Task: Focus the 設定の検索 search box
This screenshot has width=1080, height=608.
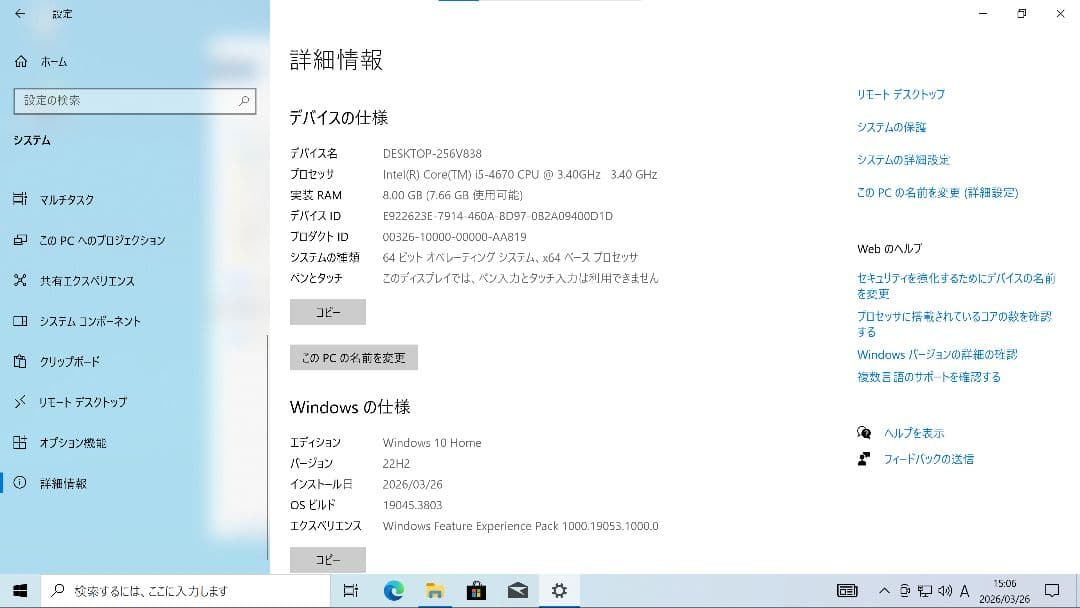Action: (134, 101)
